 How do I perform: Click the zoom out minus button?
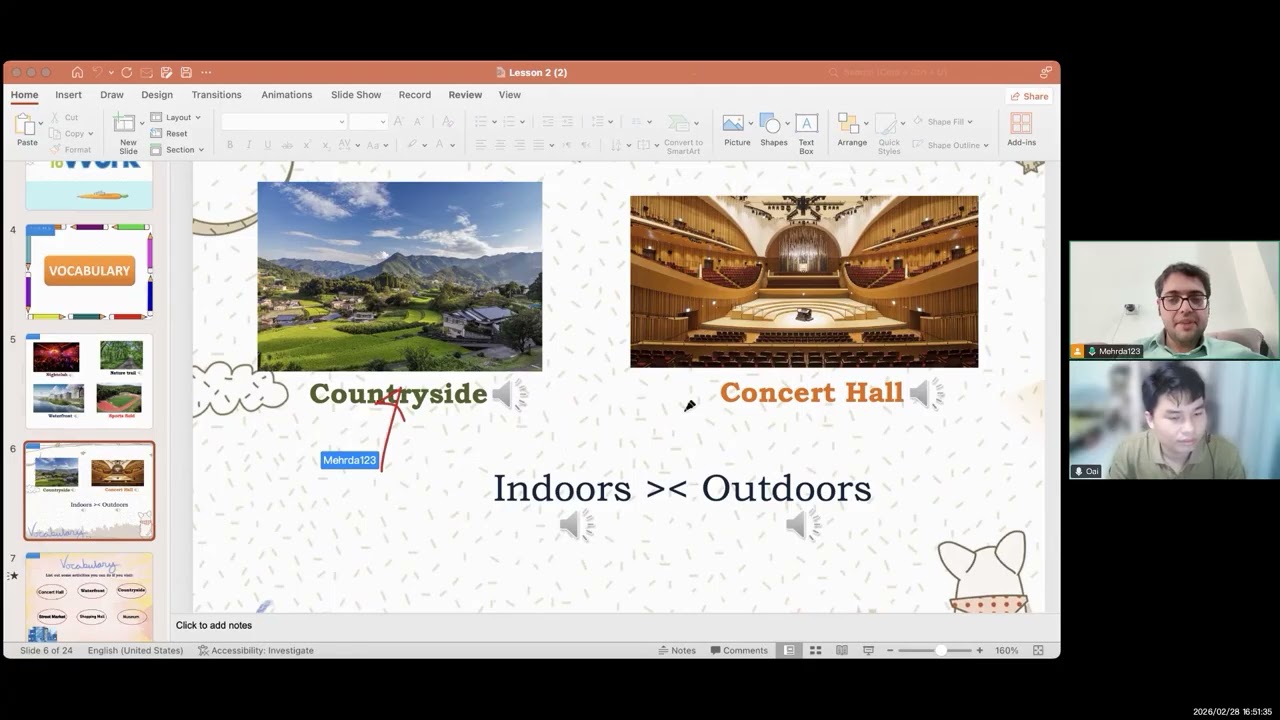coord(890,650)
